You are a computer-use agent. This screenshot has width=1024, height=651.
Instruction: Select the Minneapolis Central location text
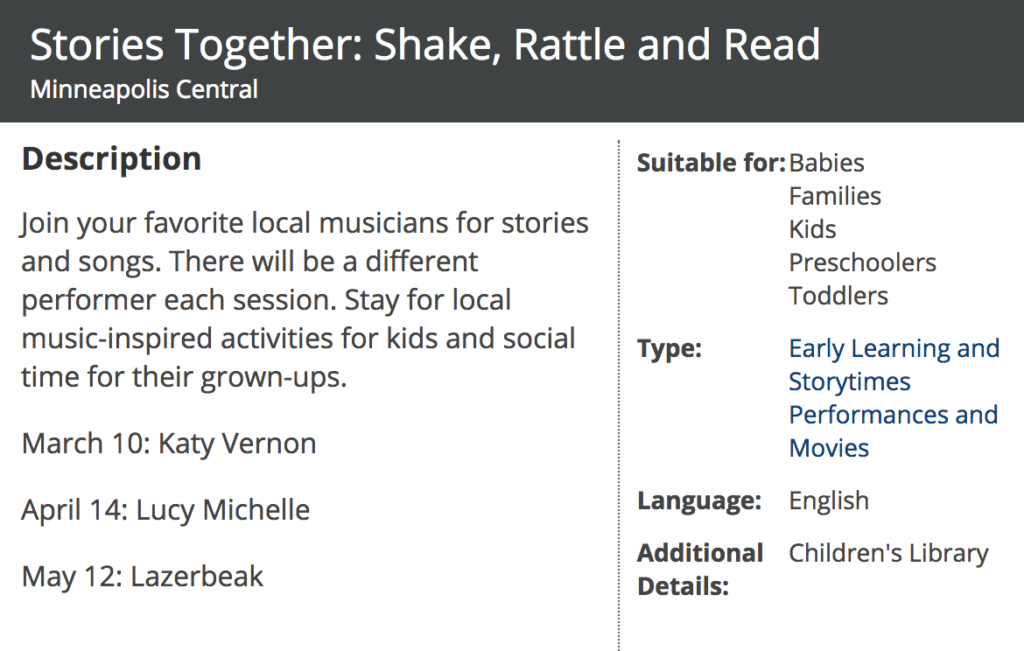(x=144, y=89)
